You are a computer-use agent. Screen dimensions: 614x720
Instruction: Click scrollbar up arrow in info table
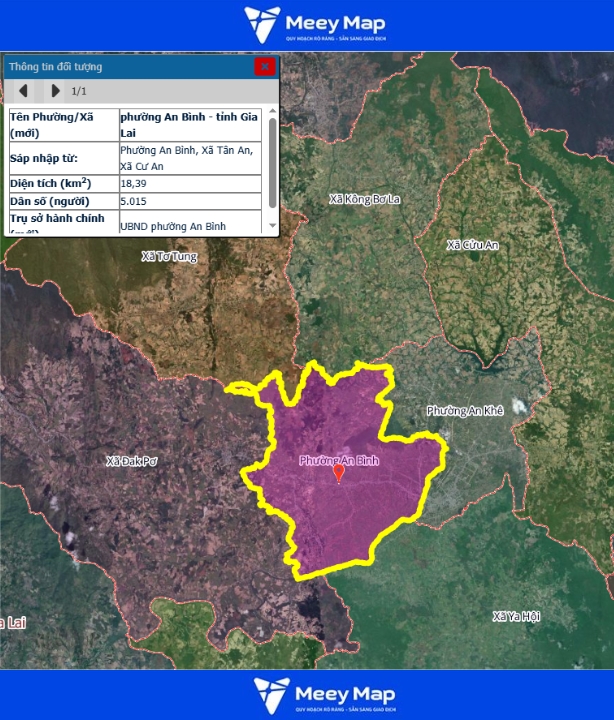(273, 111)
